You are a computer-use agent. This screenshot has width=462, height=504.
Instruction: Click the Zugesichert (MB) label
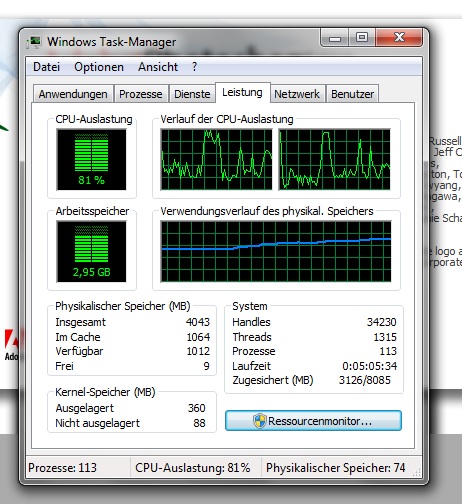273,380
